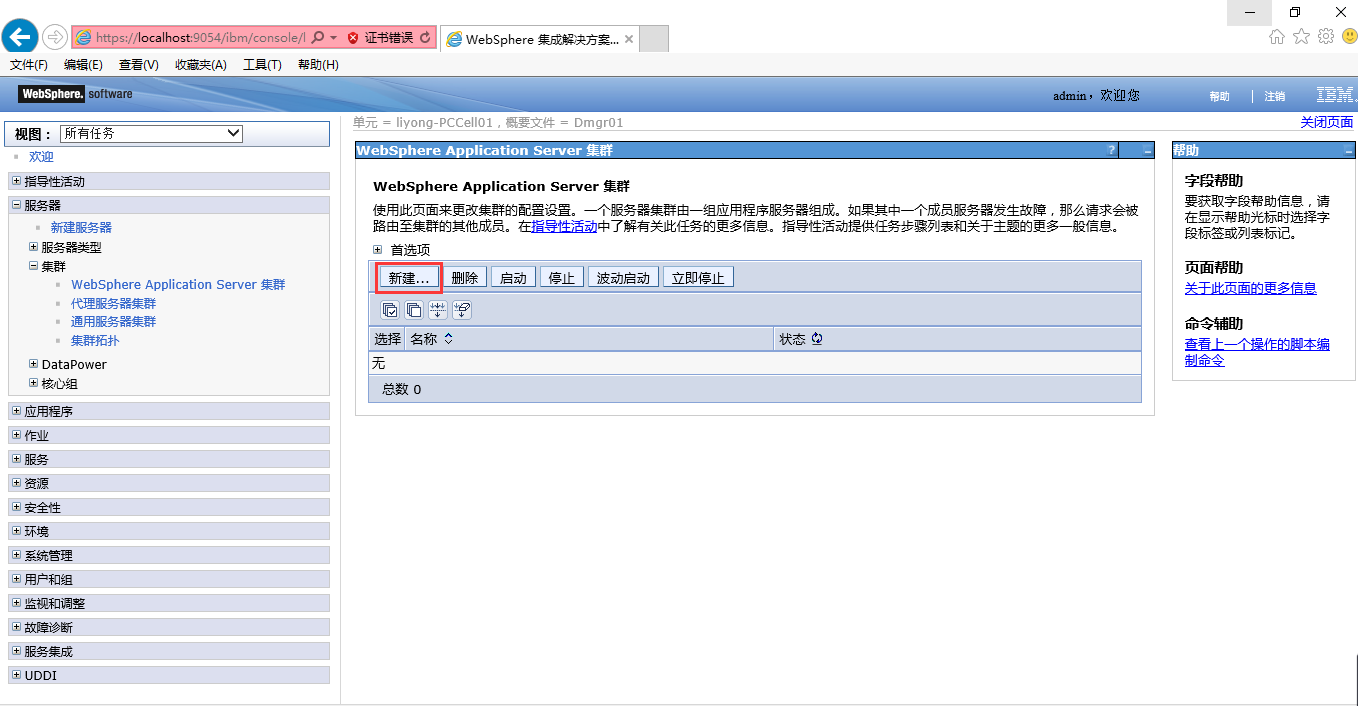
Task: Collapse the 集群 tree node
Action: [x=33, y=266]
